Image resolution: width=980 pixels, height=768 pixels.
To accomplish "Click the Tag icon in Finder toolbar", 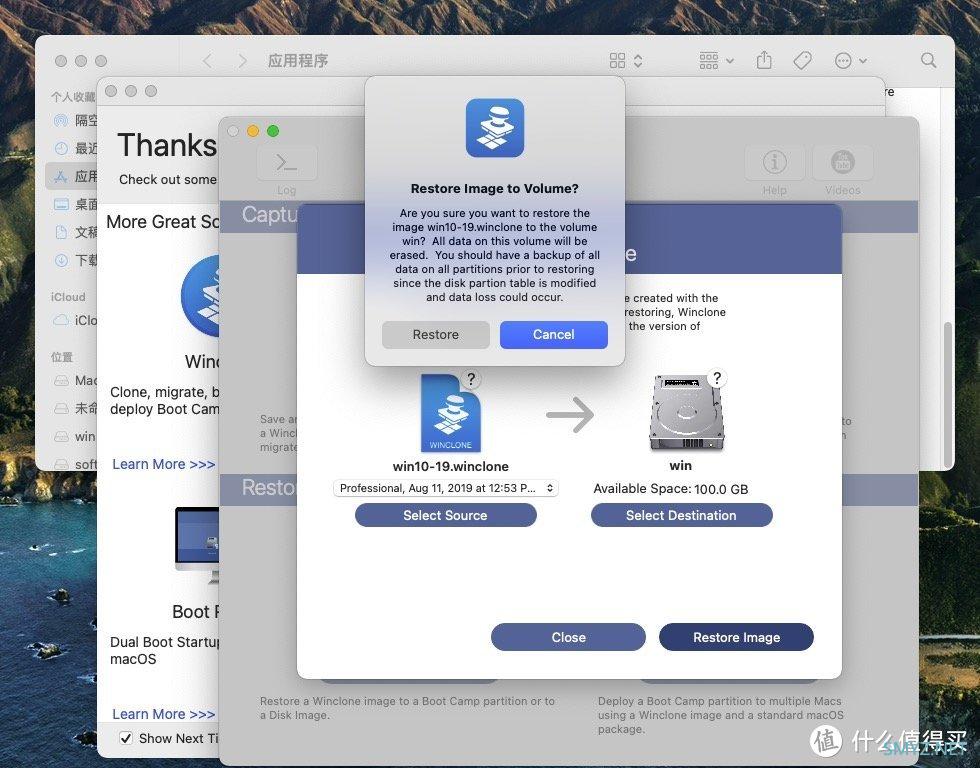I will tap(802, 61).
